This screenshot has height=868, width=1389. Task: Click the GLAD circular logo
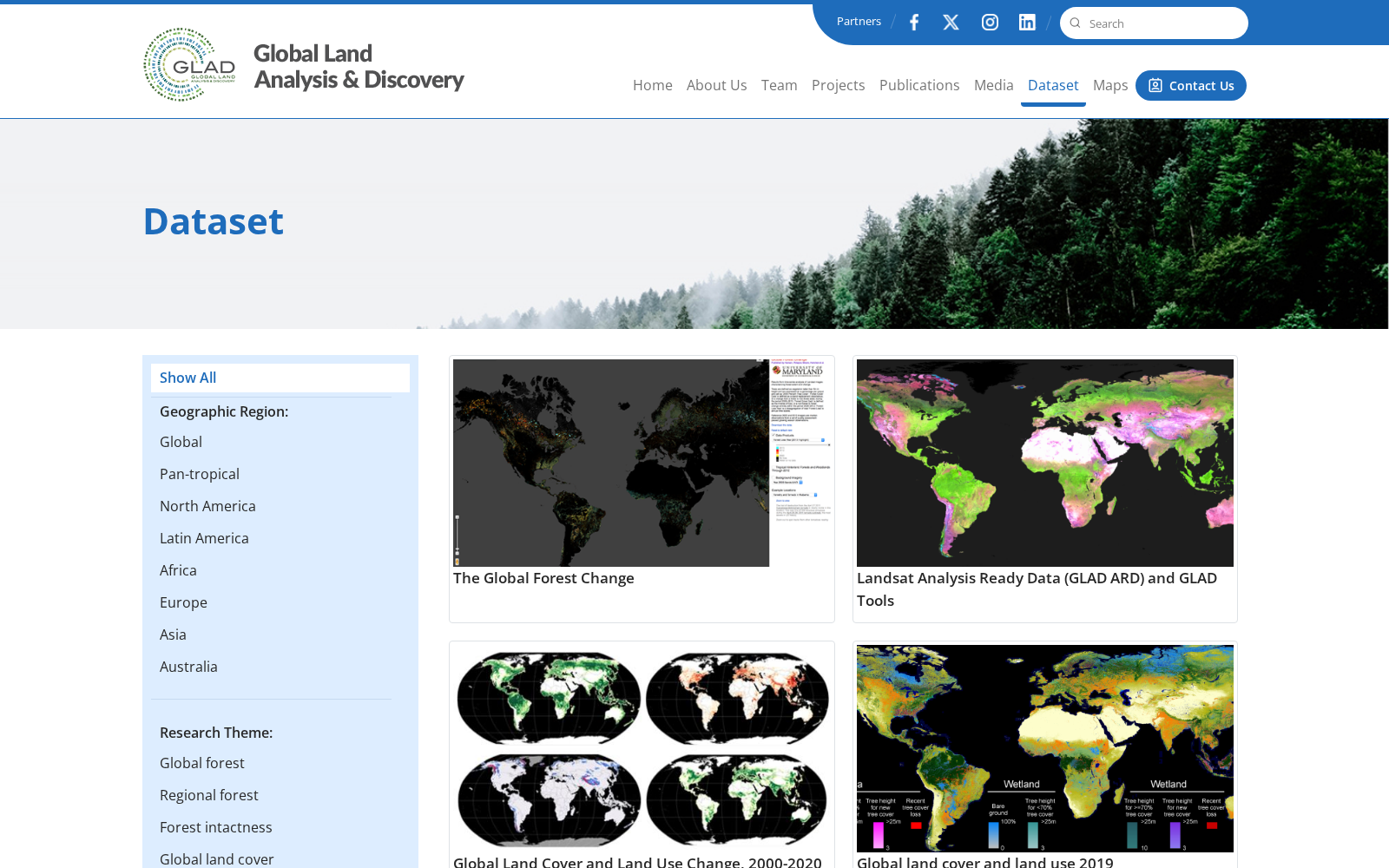pyautogui.click(x=190, y=64)
